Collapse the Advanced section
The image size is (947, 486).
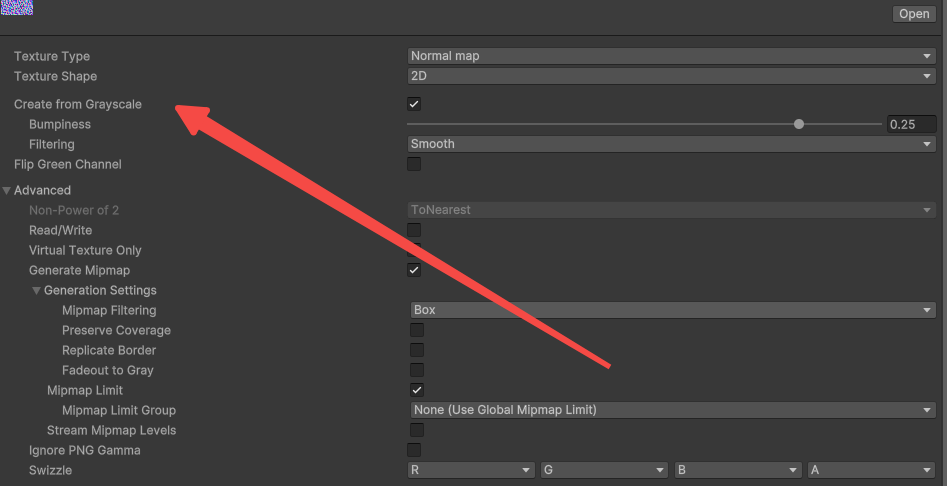pos(7,190)
